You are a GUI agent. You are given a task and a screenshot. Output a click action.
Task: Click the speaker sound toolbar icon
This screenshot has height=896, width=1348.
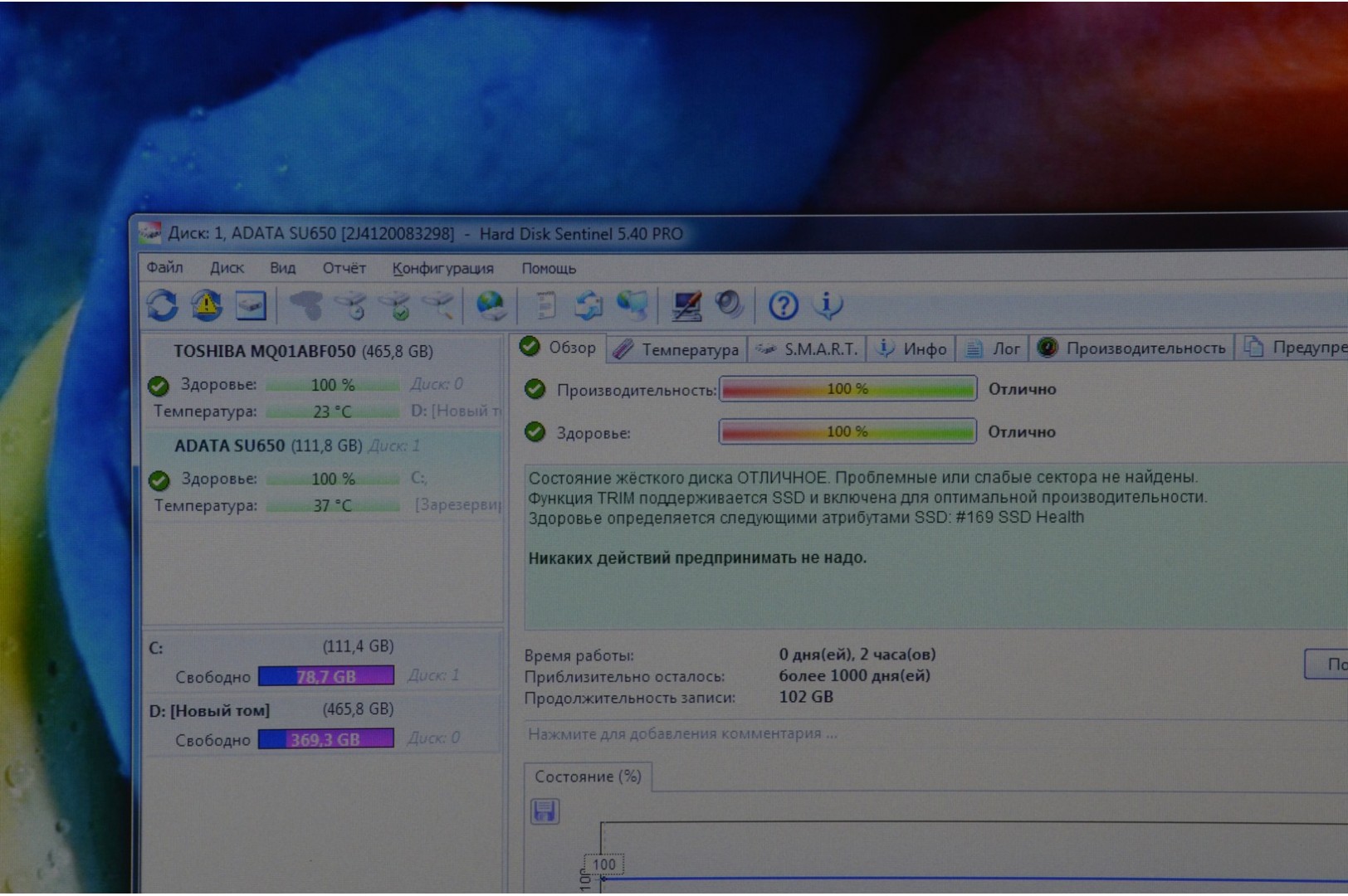pyautogui.click(x=729, y=304)
